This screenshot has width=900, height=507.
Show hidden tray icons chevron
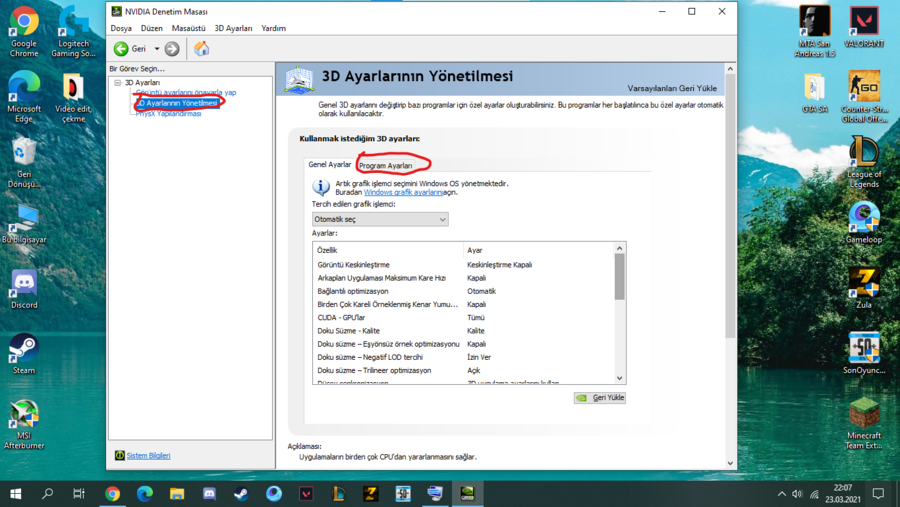[781, 494]
